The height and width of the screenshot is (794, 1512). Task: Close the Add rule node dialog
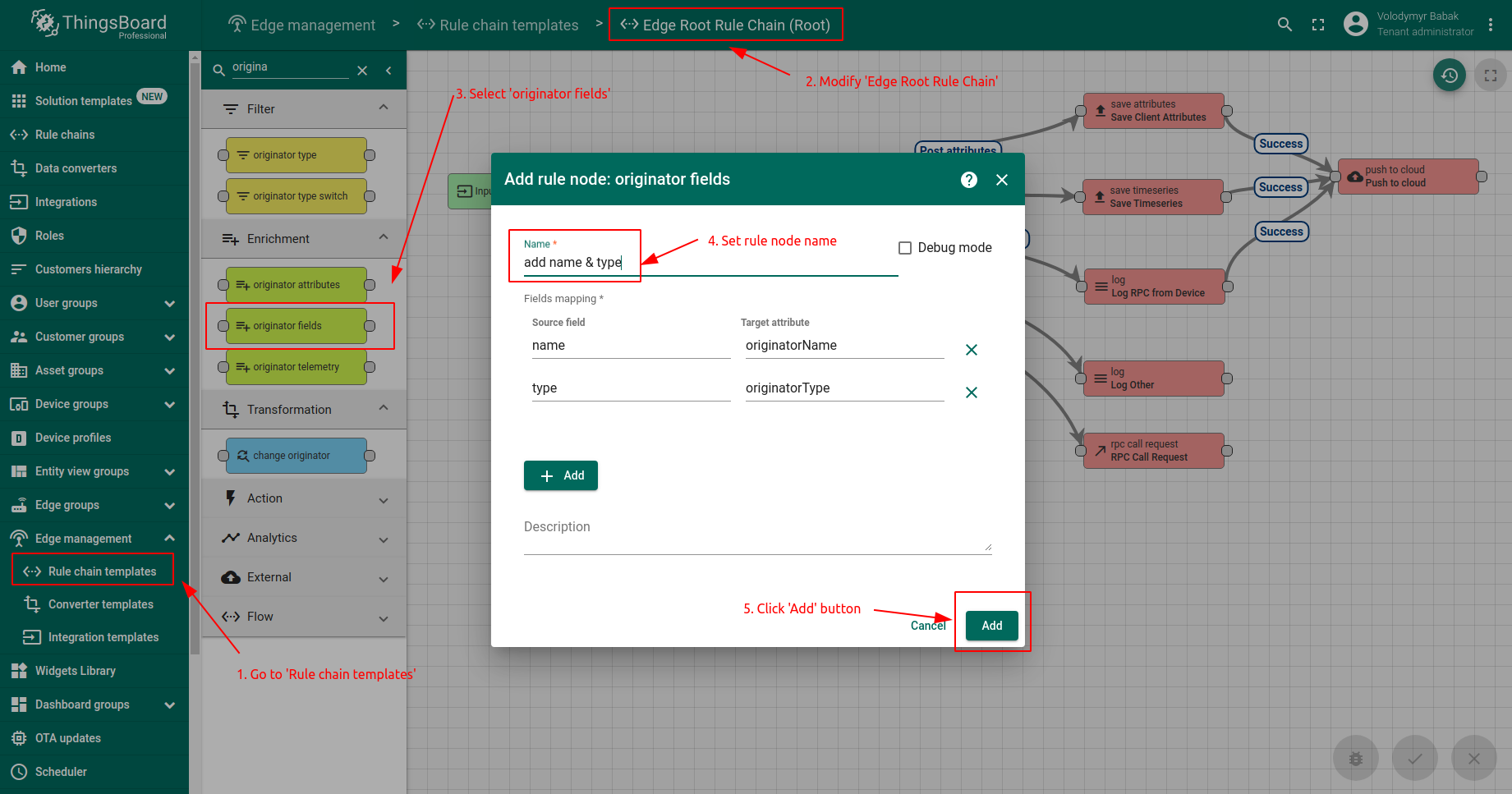tap(1002, 180)
